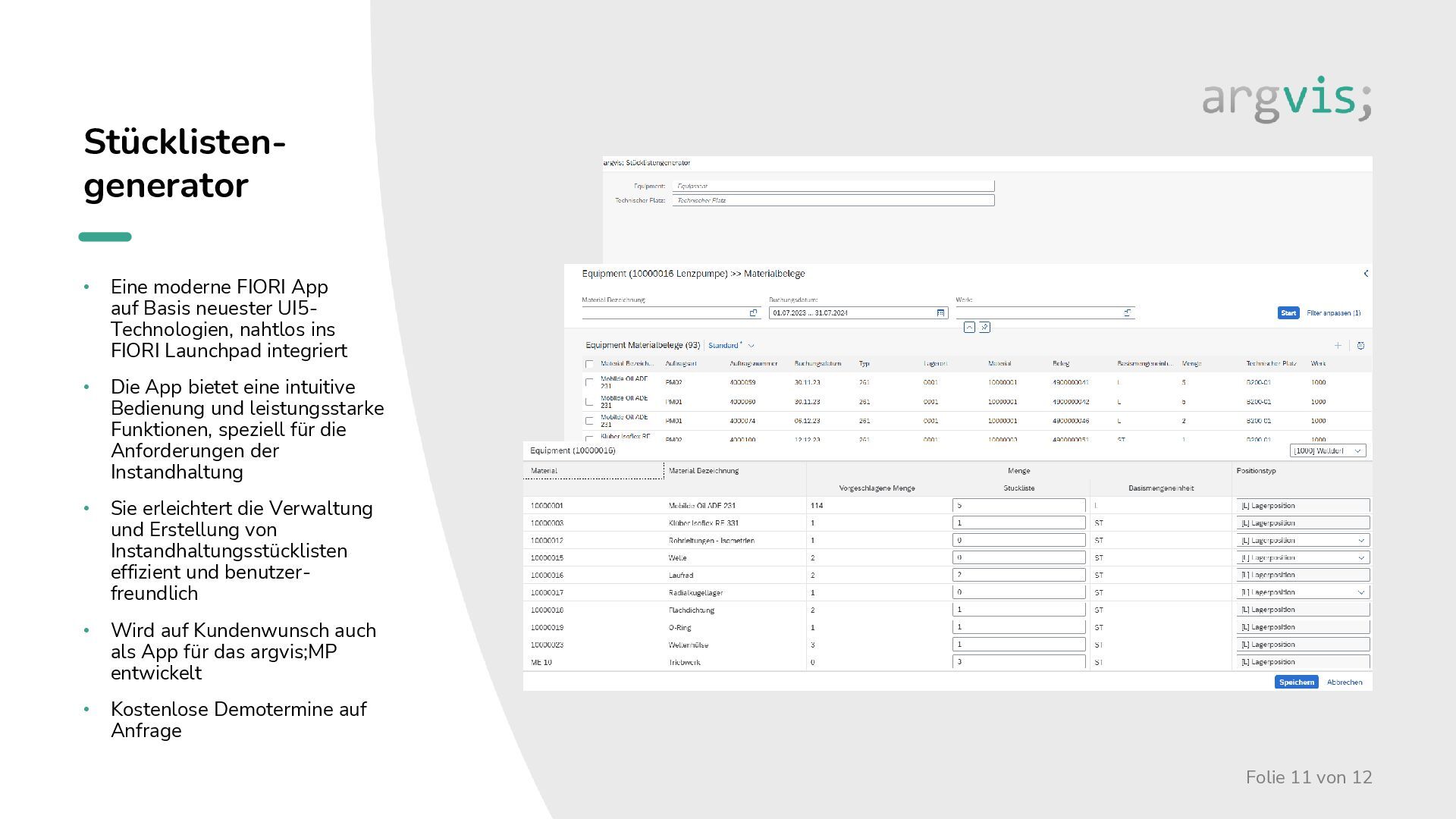Click the Equipment input field in Stücklistengenerator
This screenshot has width=1456, height=819.
(x=833, y=186)
